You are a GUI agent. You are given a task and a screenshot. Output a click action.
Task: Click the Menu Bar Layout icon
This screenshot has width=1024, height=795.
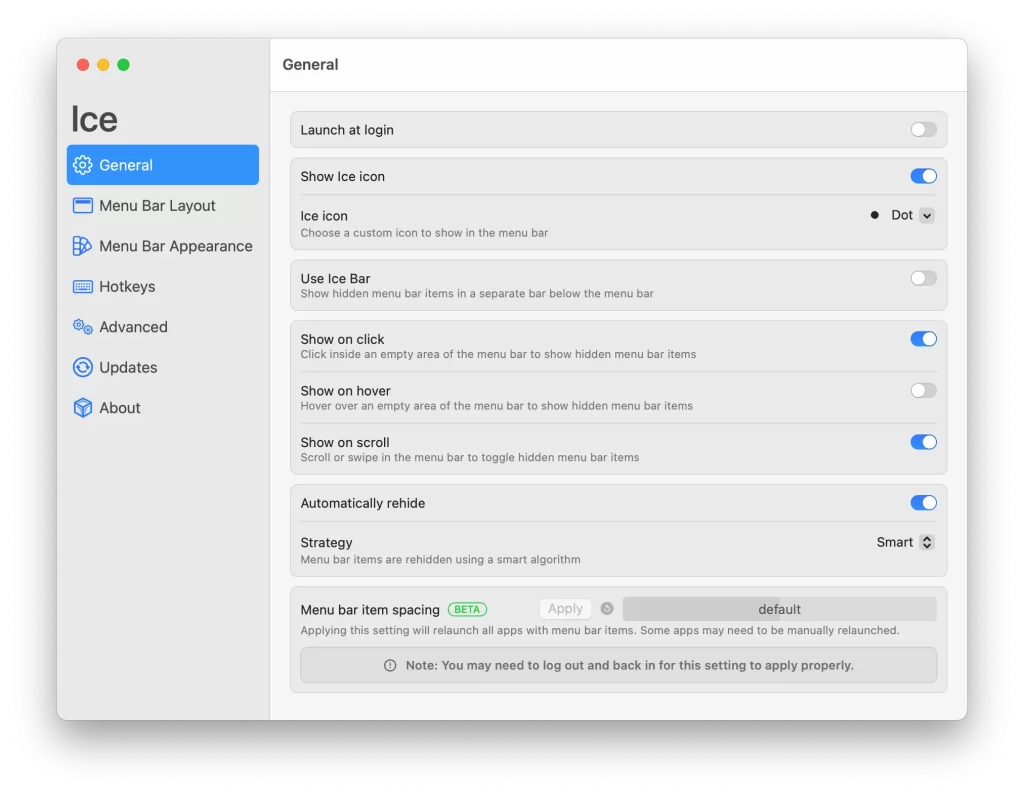pyautogui.click(x=82, y=206)
